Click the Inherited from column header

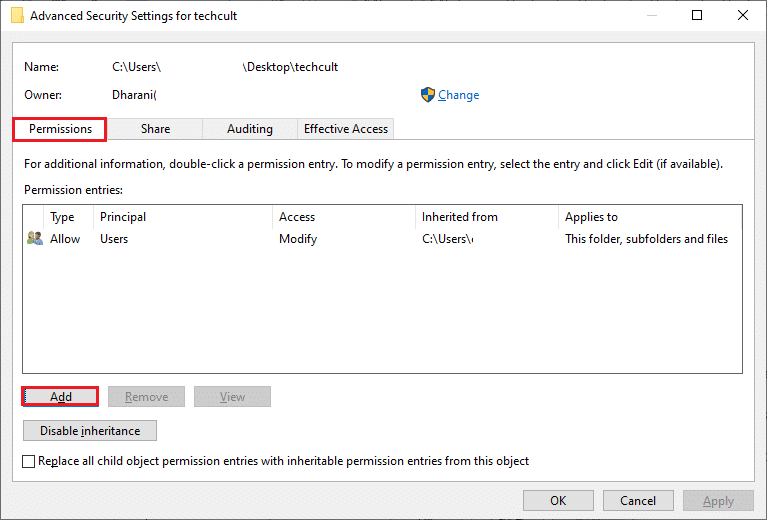point(486,217)
